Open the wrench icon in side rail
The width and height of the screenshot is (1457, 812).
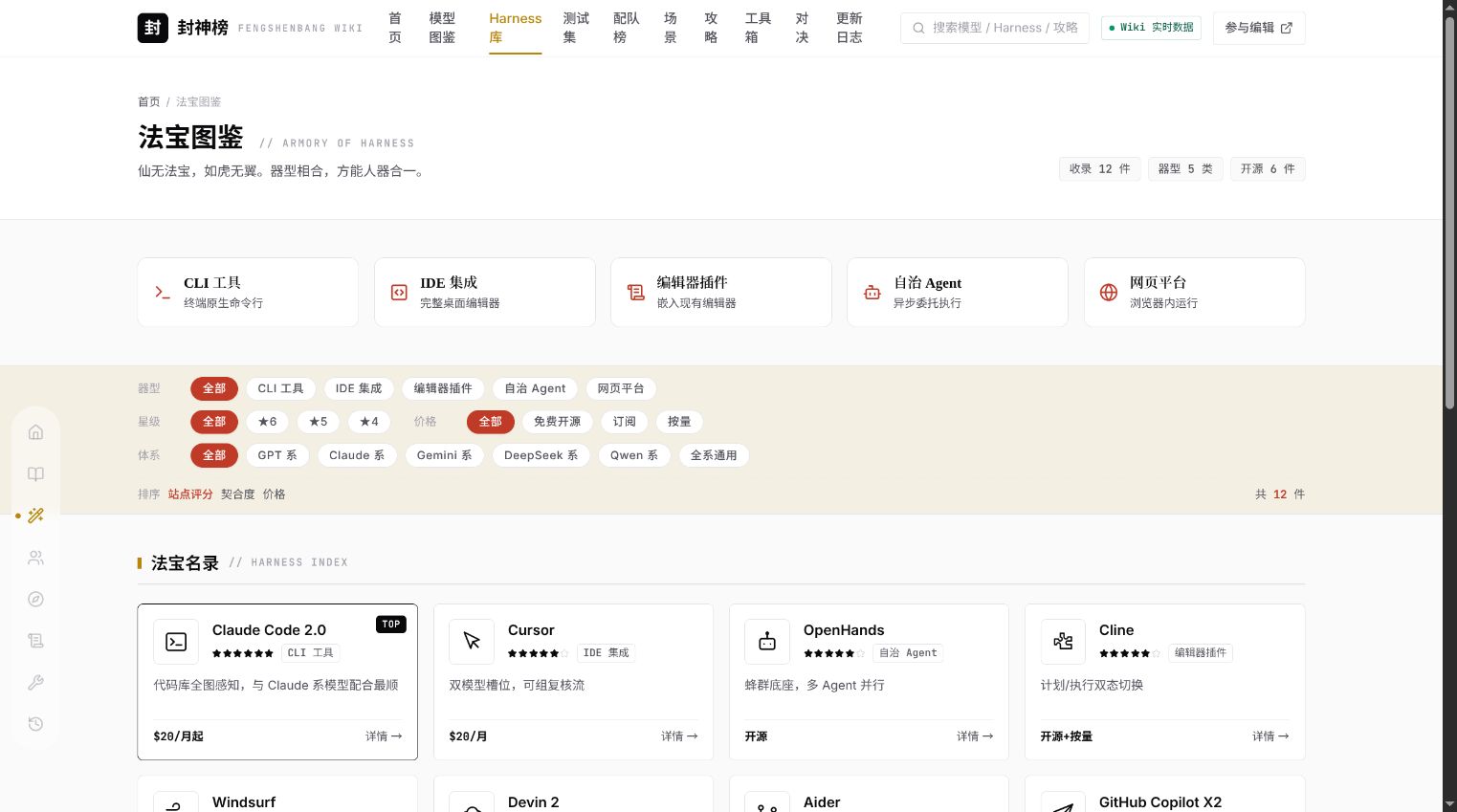35,683
